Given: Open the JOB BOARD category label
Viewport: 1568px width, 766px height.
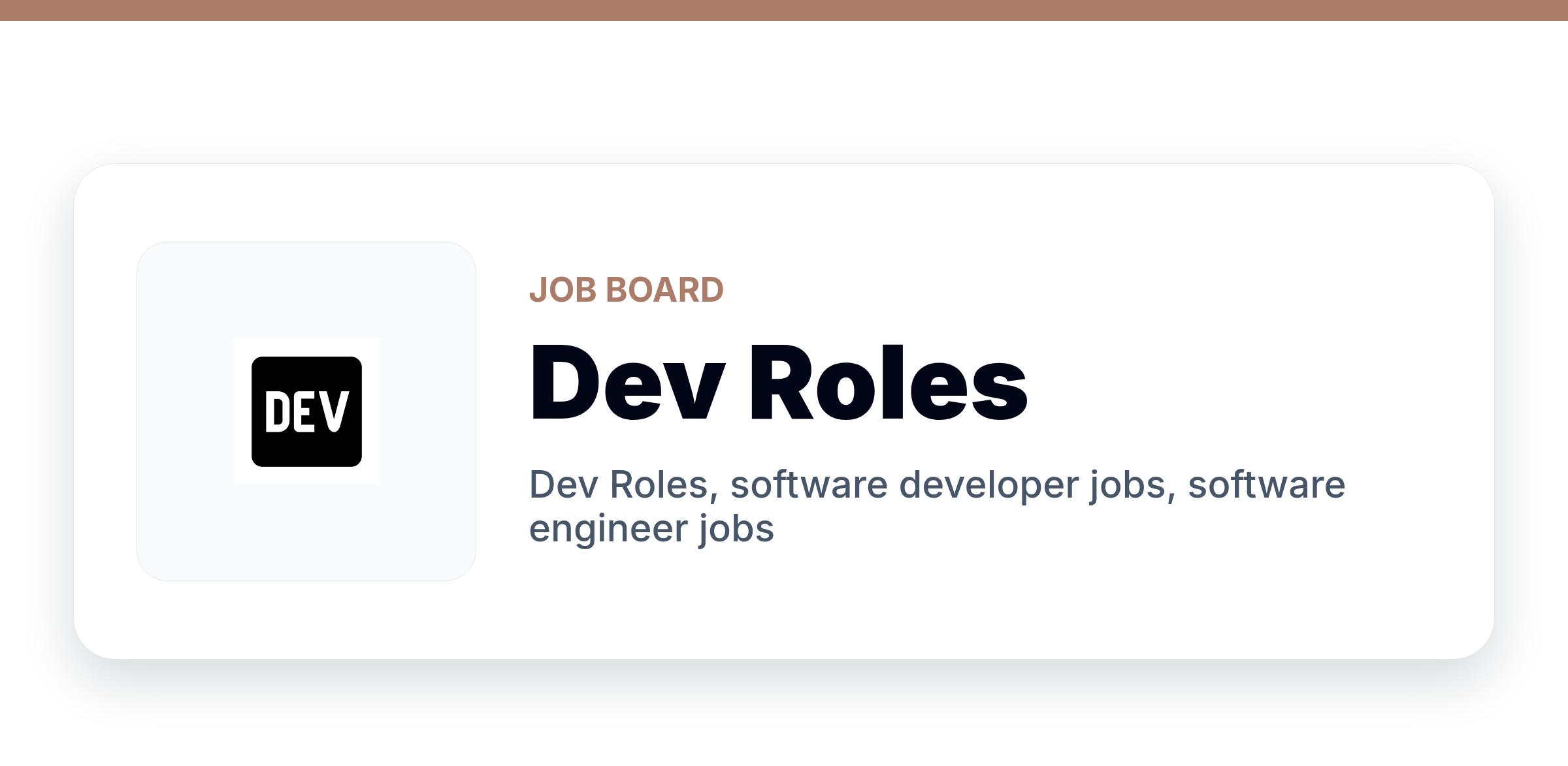Looking at the screenshot, I should (x=627, y=290).
